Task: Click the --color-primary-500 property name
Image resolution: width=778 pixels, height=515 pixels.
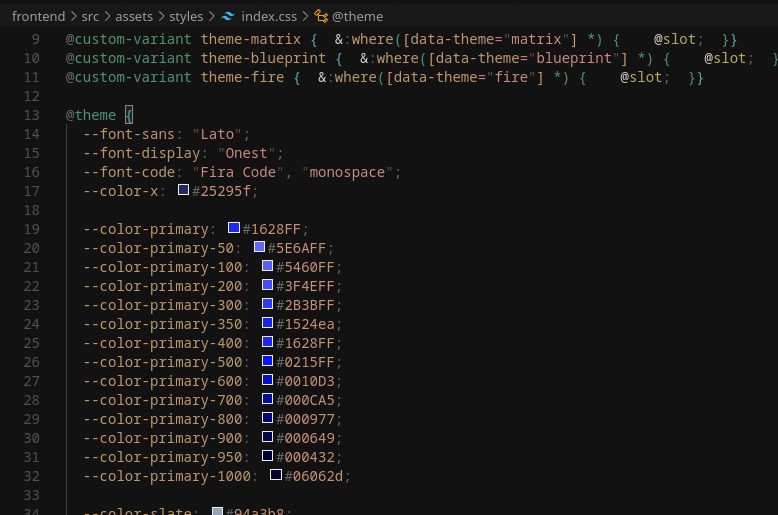Action: (163, 362)
